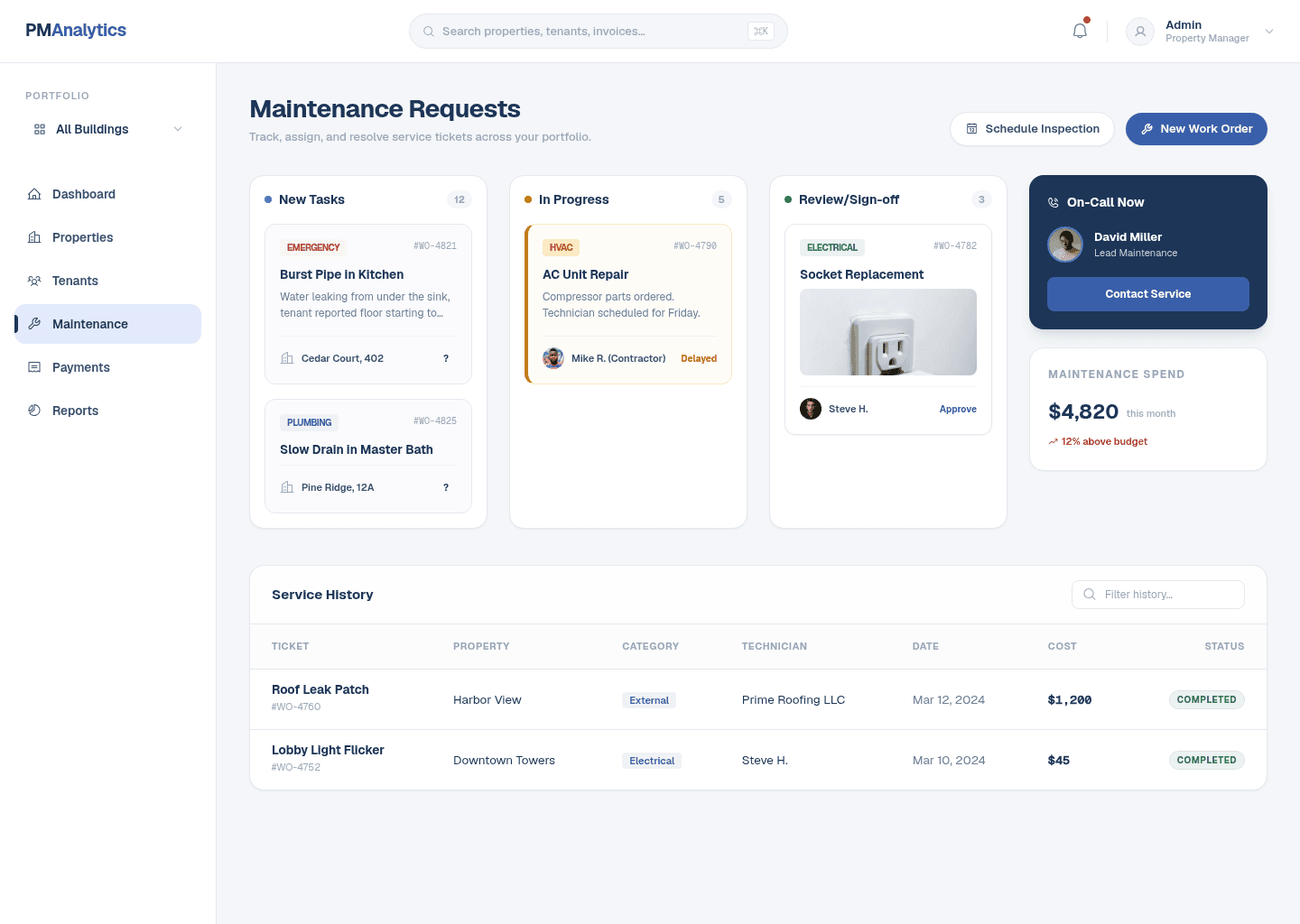Click the question mark on Cedar Court card
This screenshot has width=1300, height=924.
pyautogui.click(x=446, y=358)
